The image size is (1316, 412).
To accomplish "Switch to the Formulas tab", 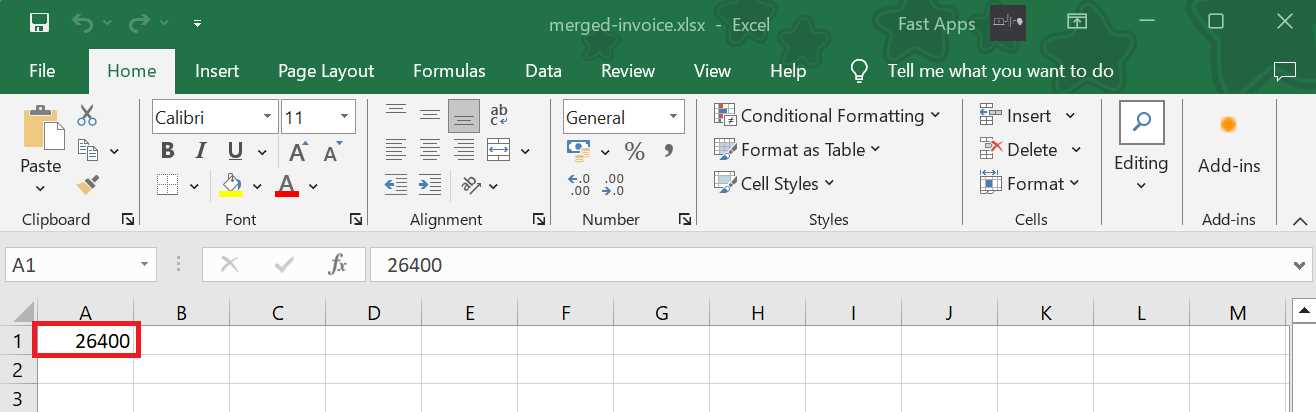I will [449, 71].
